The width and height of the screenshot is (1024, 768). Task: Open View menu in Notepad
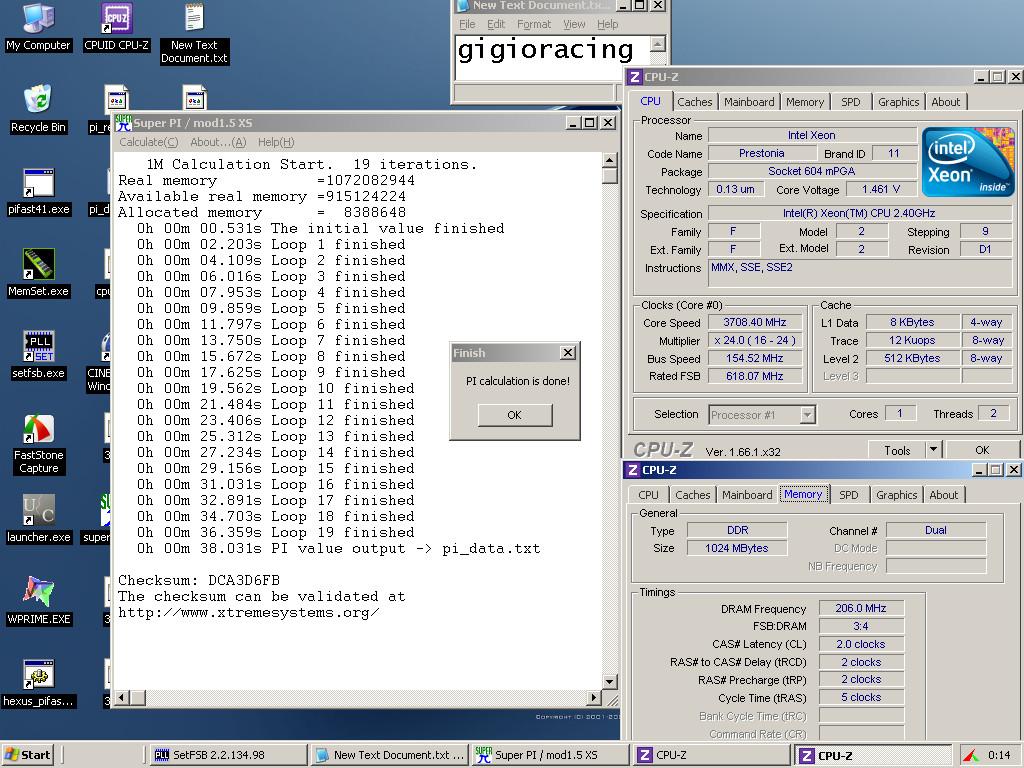click(574, 24)
